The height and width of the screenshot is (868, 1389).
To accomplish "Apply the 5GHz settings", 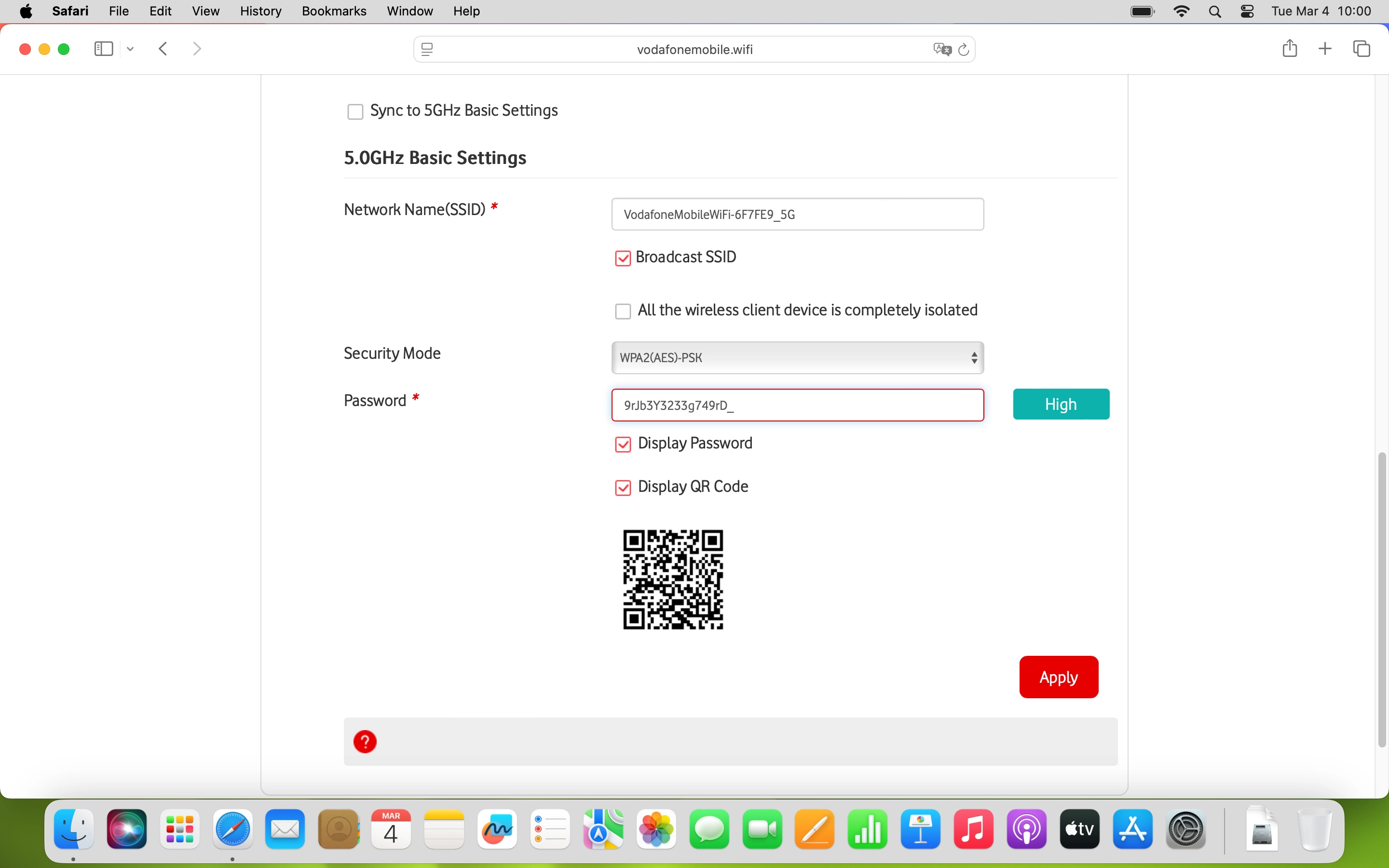I will coord(1059,677).
